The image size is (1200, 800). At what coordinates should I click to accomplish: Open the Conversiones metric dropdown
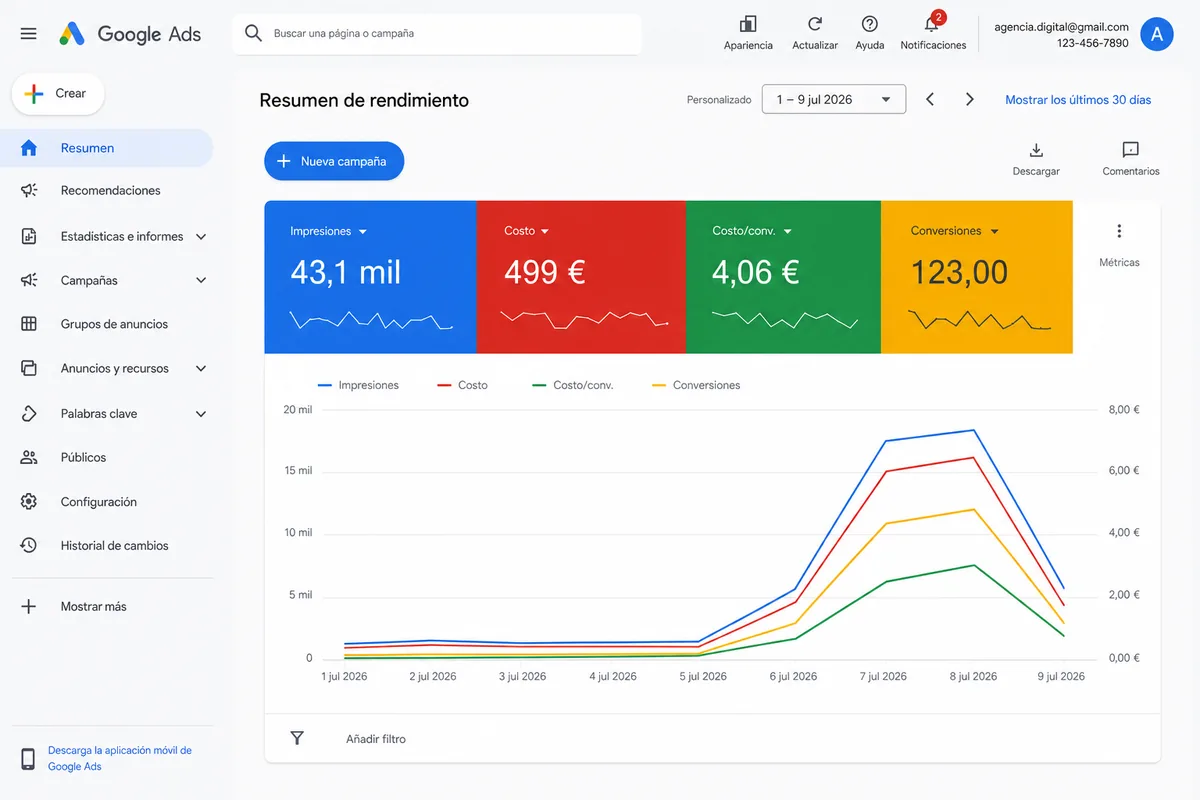[994, 232]
